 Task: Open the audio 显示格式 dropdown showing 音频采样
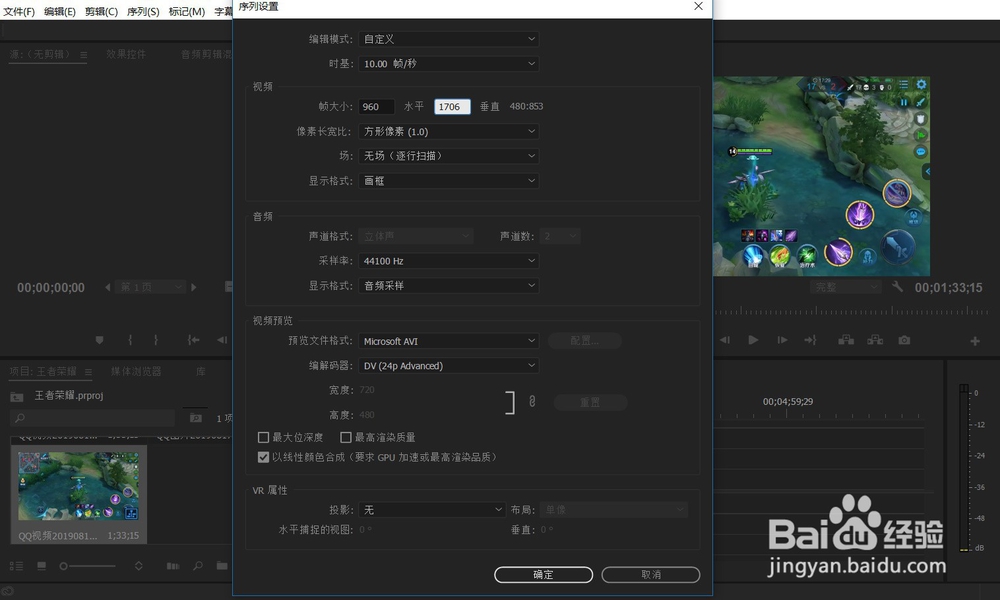click(448, 286)
